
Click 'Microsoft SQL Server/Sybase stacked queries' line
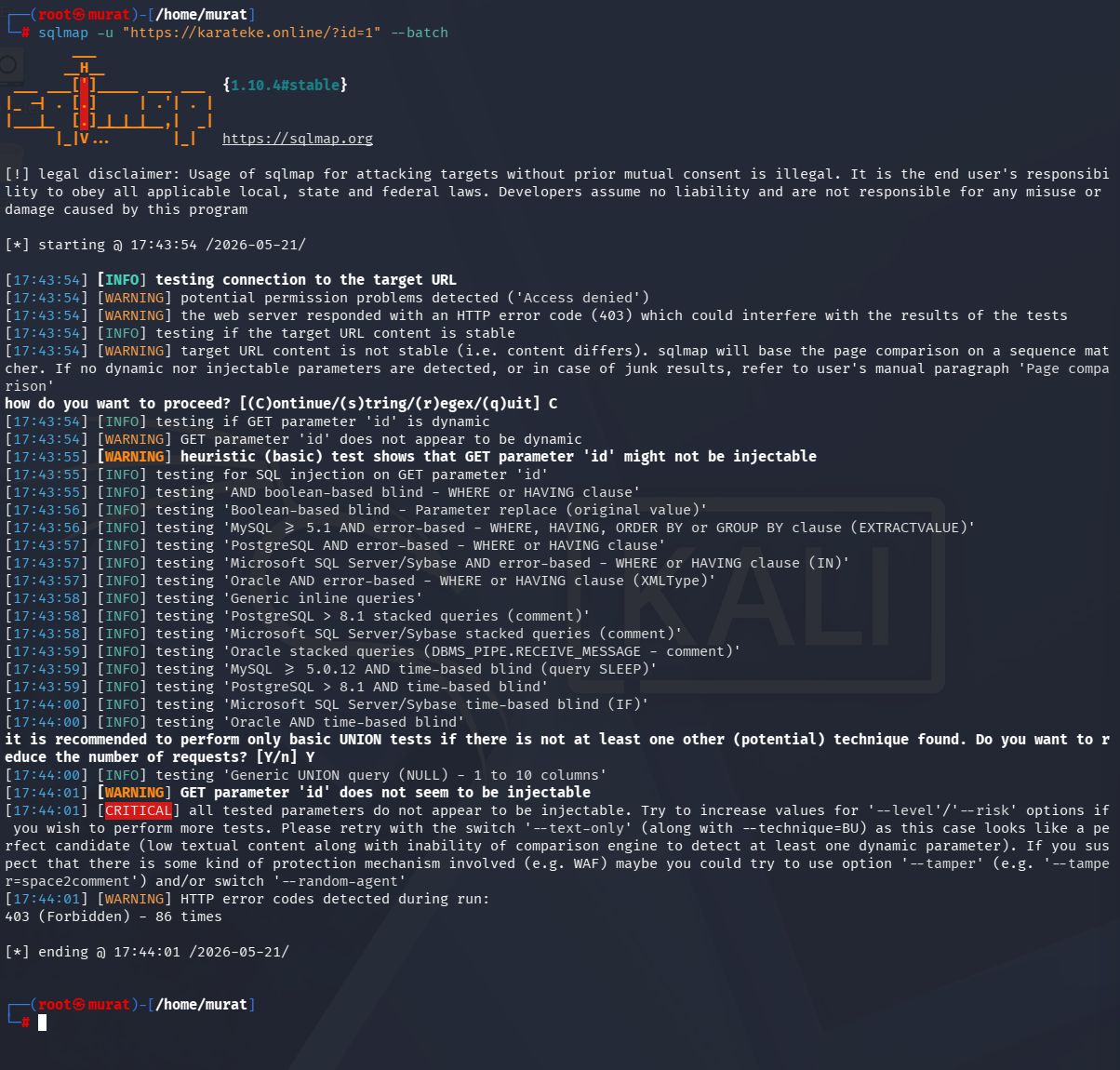click(x=343, y=634)
